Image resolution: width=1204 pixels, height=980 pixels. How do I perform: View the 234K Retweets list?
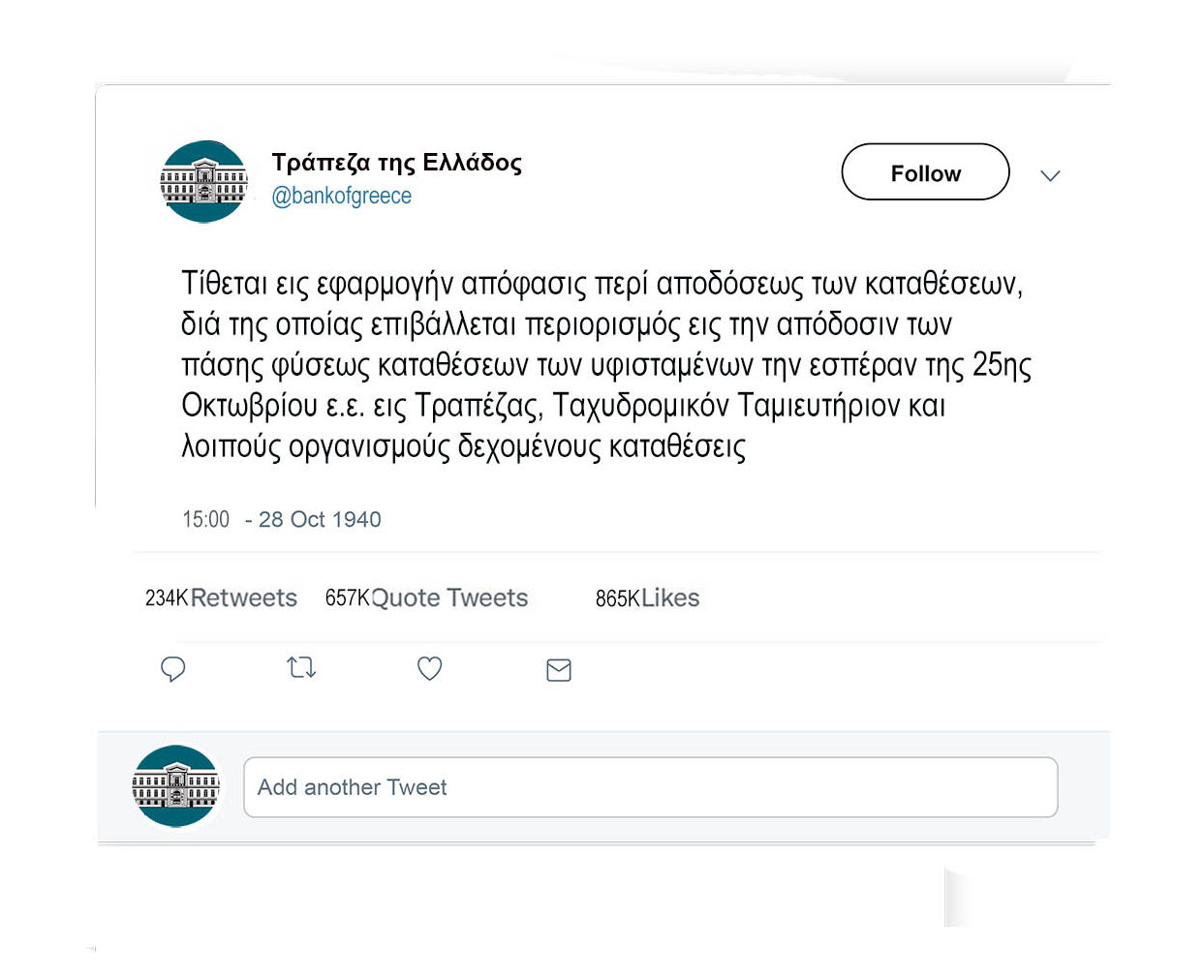pyautogui.click(x=221, y=597)
